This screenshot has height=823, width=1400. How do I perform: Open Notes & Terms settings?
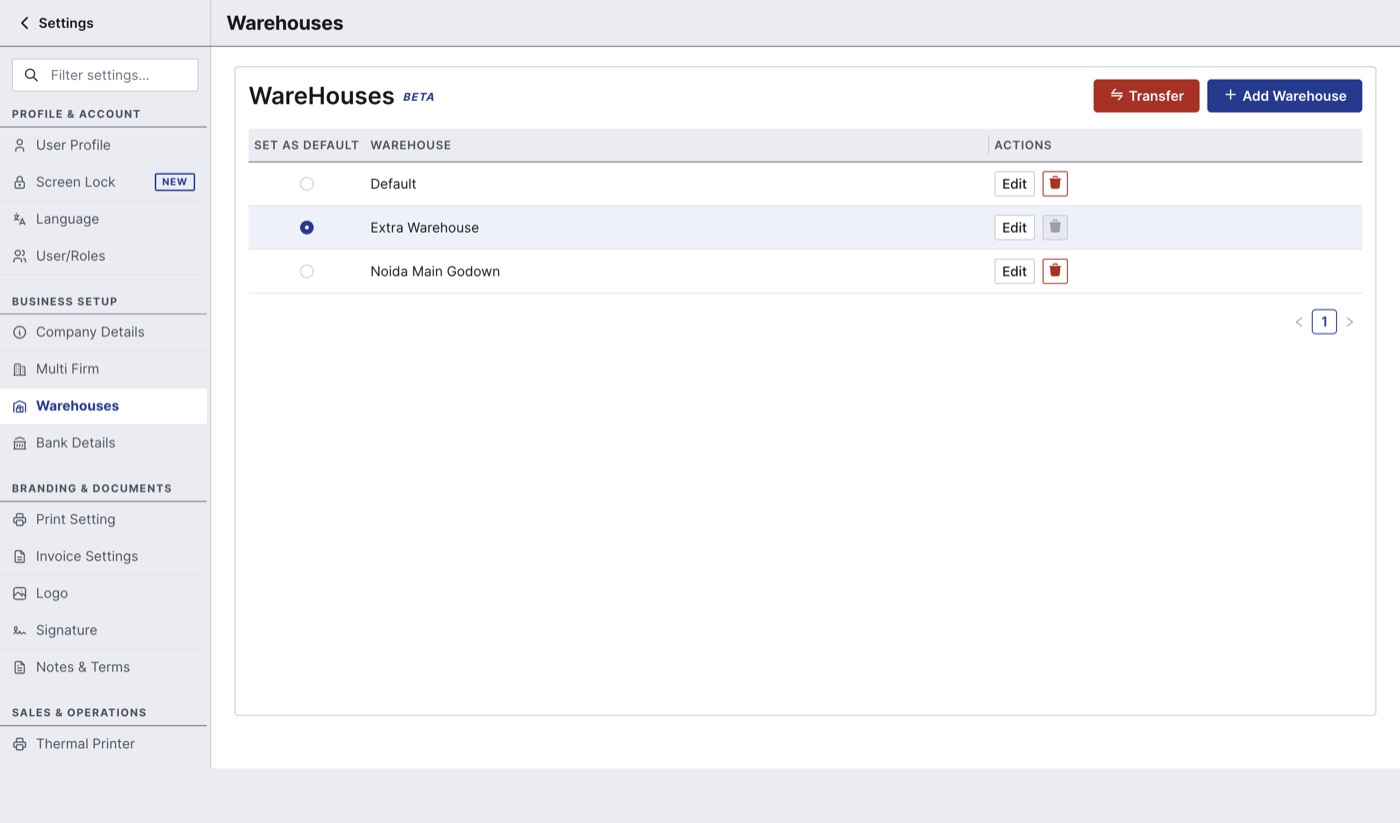click(104, 668)
